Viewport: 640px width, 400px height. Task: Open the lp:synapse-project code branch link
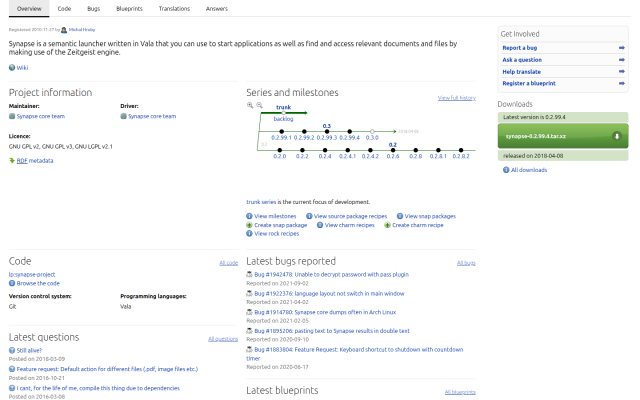pyautogui.click(x=32, y=274)
